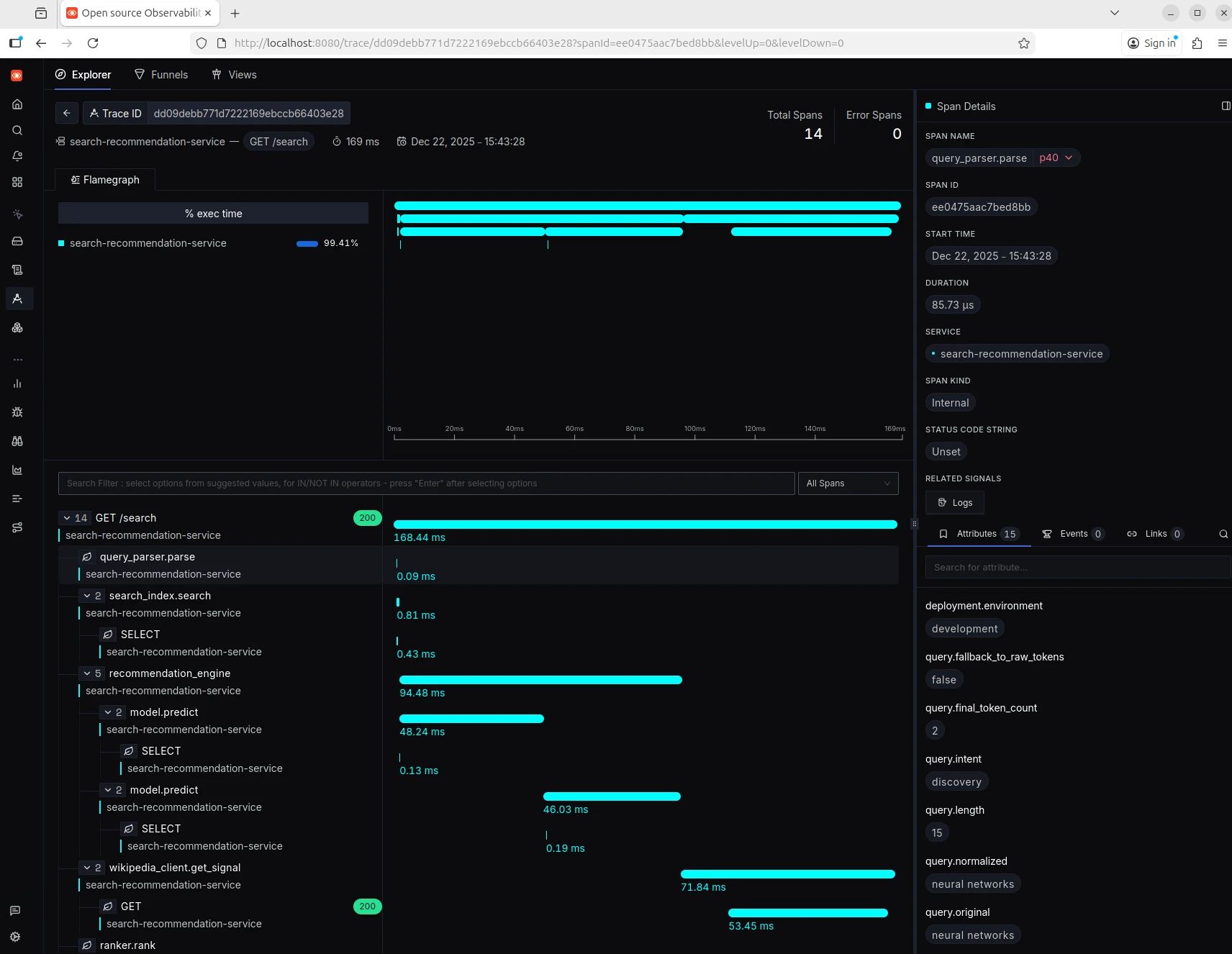Click the search magnifier sidebar icon
The width and height of the screenshot is (1232, 954).
17,130
